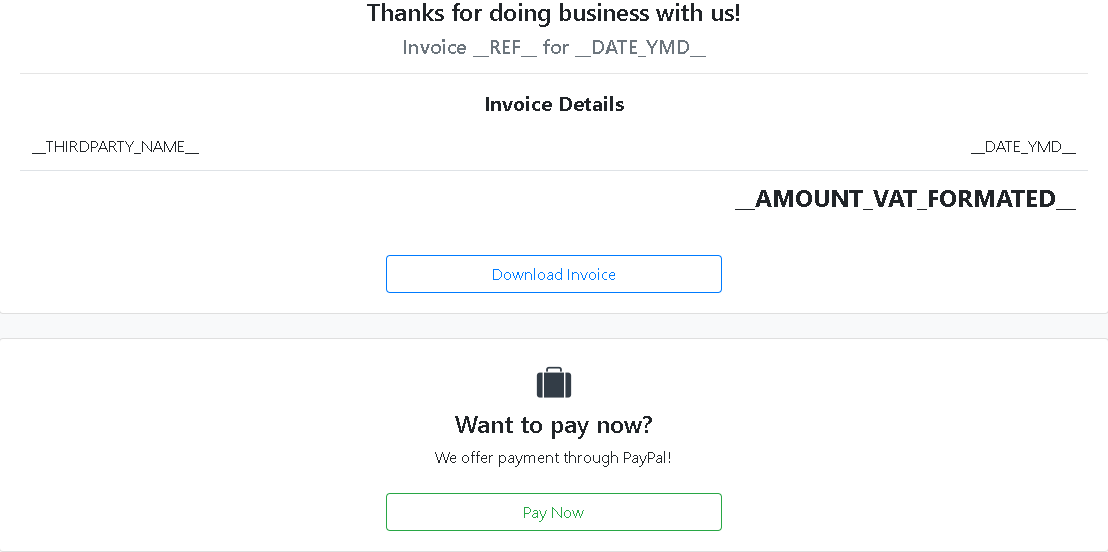Click the briefcase icon above payment heading
Image resolution: width=1108 pixels, height=552 pixels.
(x=554, y=382)
